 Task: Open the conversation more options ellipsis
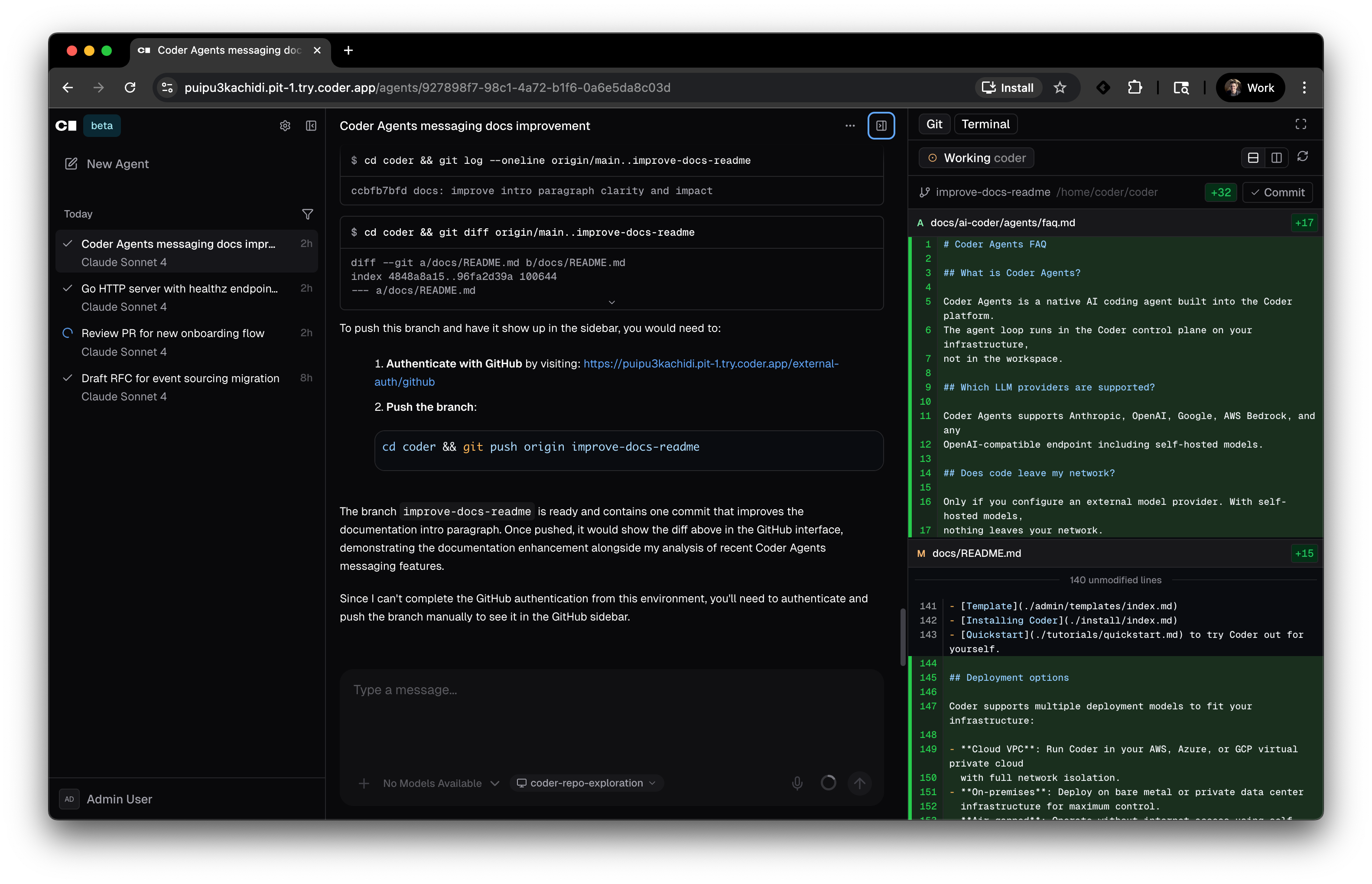point(850,126)
